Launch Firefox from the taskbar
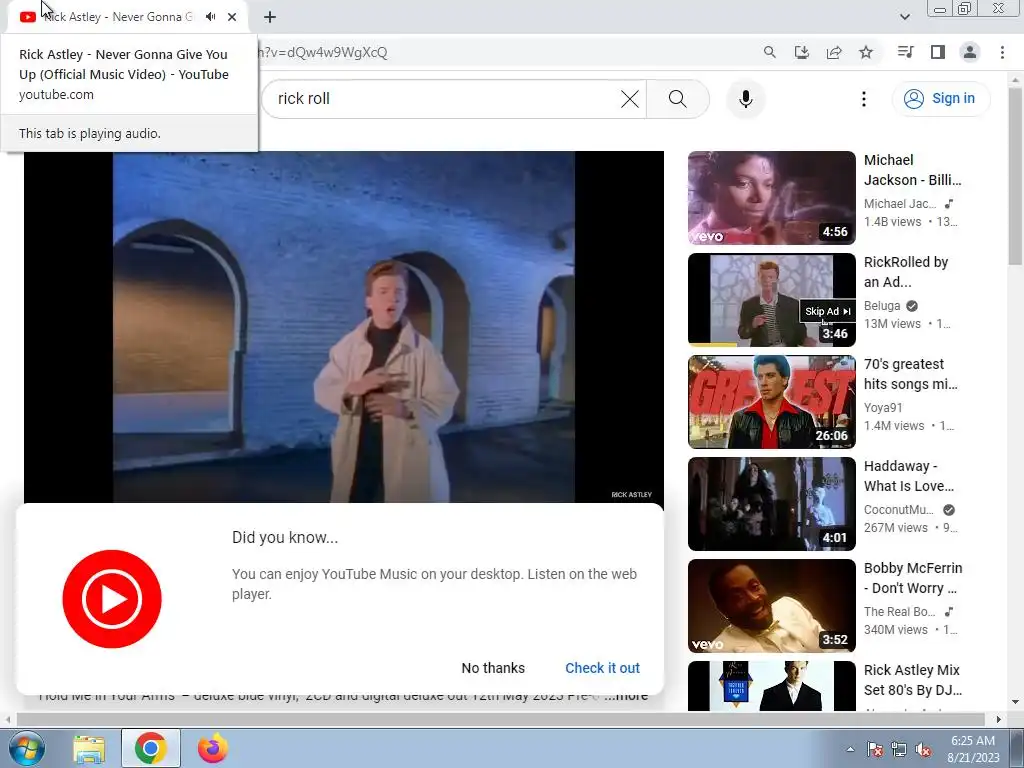Screen dimensions: 1024x768 click(x=213, y=748)
